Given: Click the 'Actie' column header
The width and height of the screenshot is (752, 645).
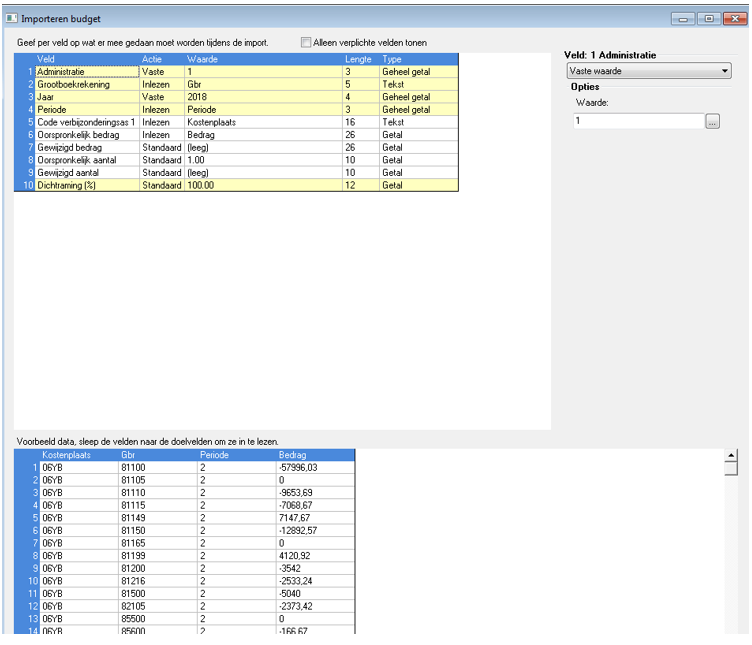Looking at the screenshot, I should [161, 59].
